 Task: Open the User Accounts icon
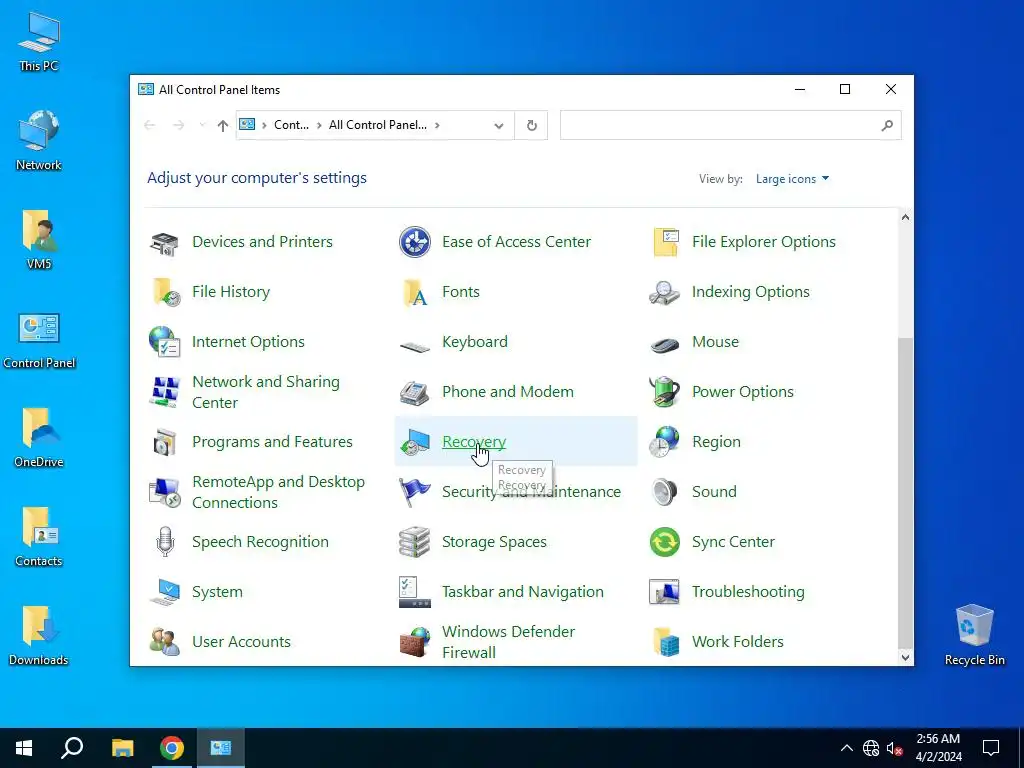point(165,642)
